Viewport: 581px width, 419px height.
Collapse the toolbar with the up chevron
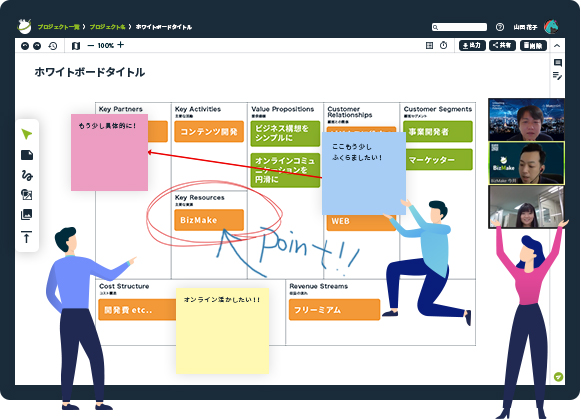pos(557,46)
